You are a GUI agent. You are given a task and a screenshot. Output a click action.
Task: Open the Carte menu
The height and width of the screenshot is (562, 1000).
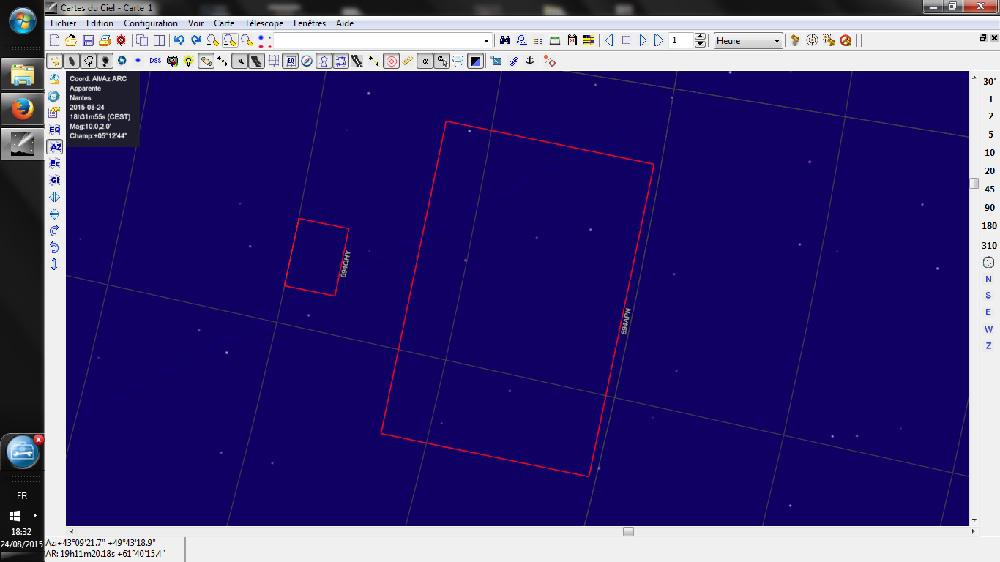coord(224,24)
